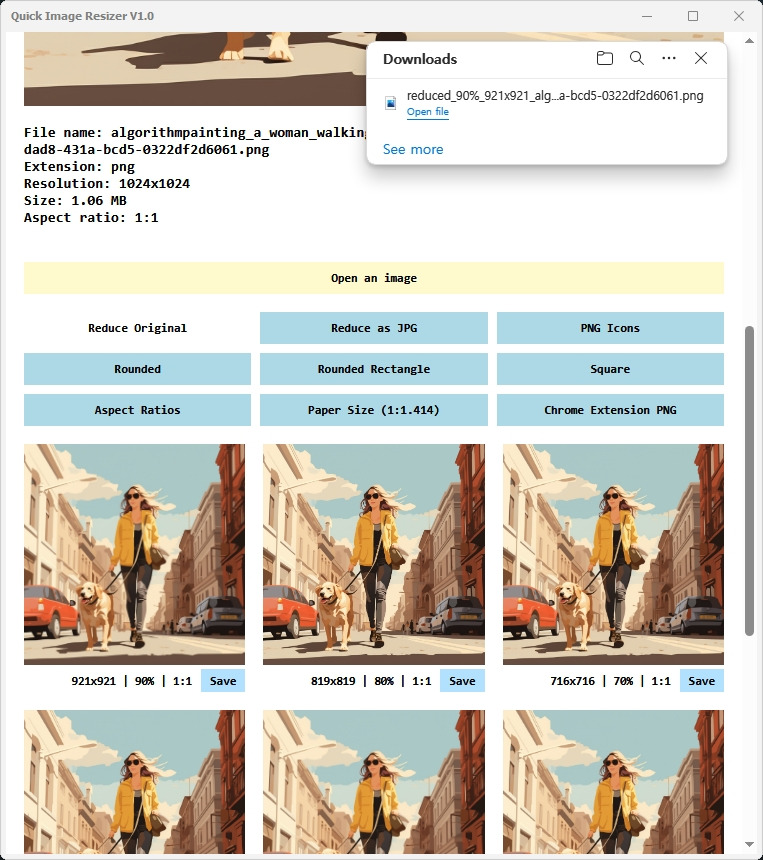The height and width of the screenshot is (860, 763).
Task: Search downloads with the magnifier icon
Action: click(x=636, y=58)
